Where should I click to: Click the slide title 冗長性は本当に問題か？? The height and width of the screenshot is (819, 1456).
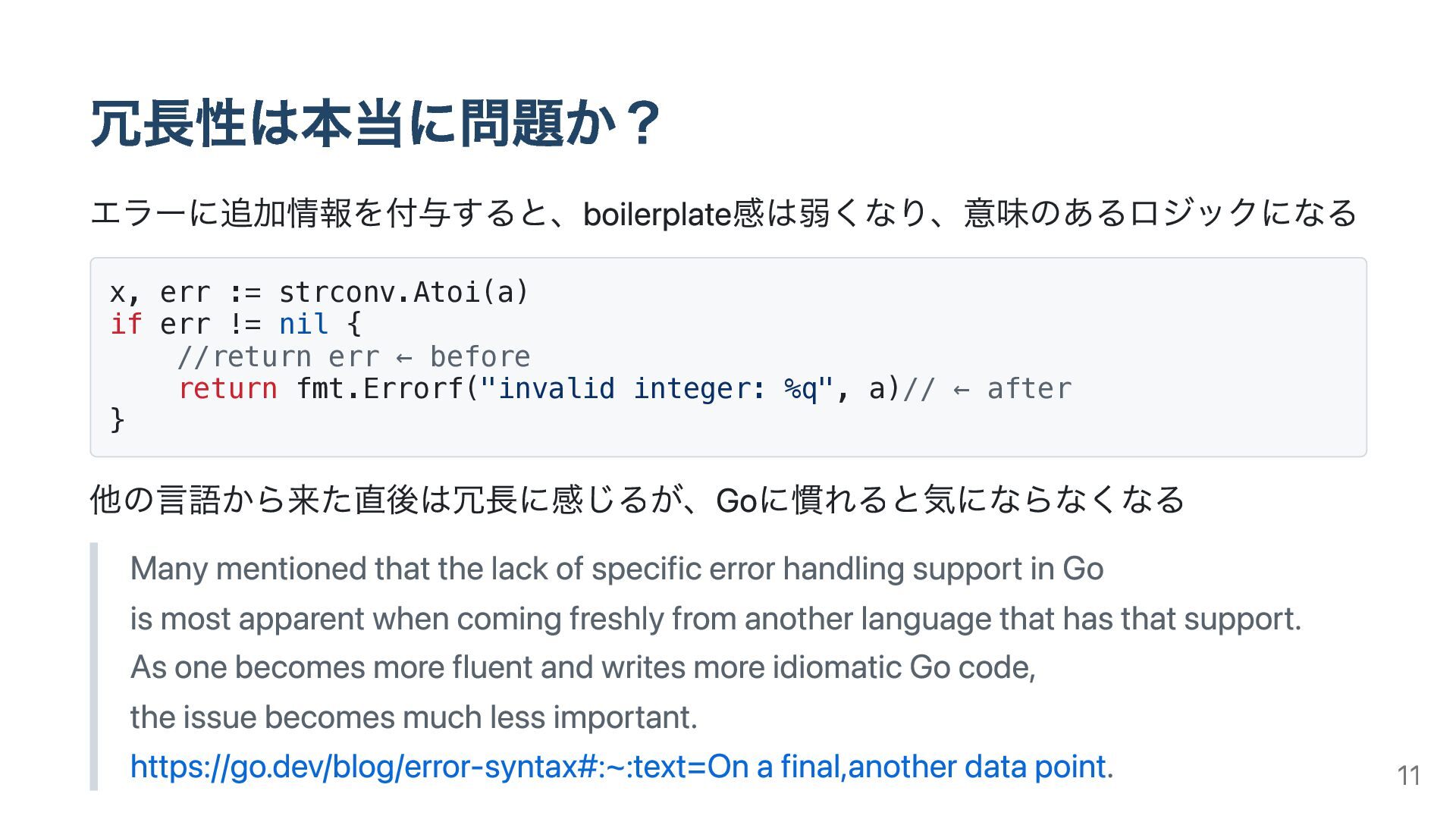tap(376, 124)
